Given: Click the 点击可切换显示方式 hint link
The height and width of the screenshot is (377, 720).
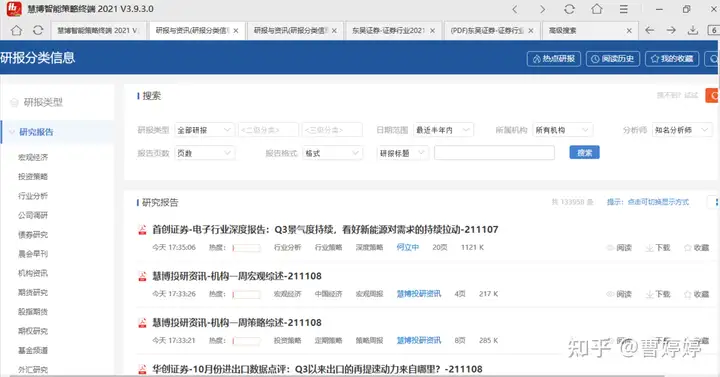Looking at the screenshot, I should pos(658,202).
